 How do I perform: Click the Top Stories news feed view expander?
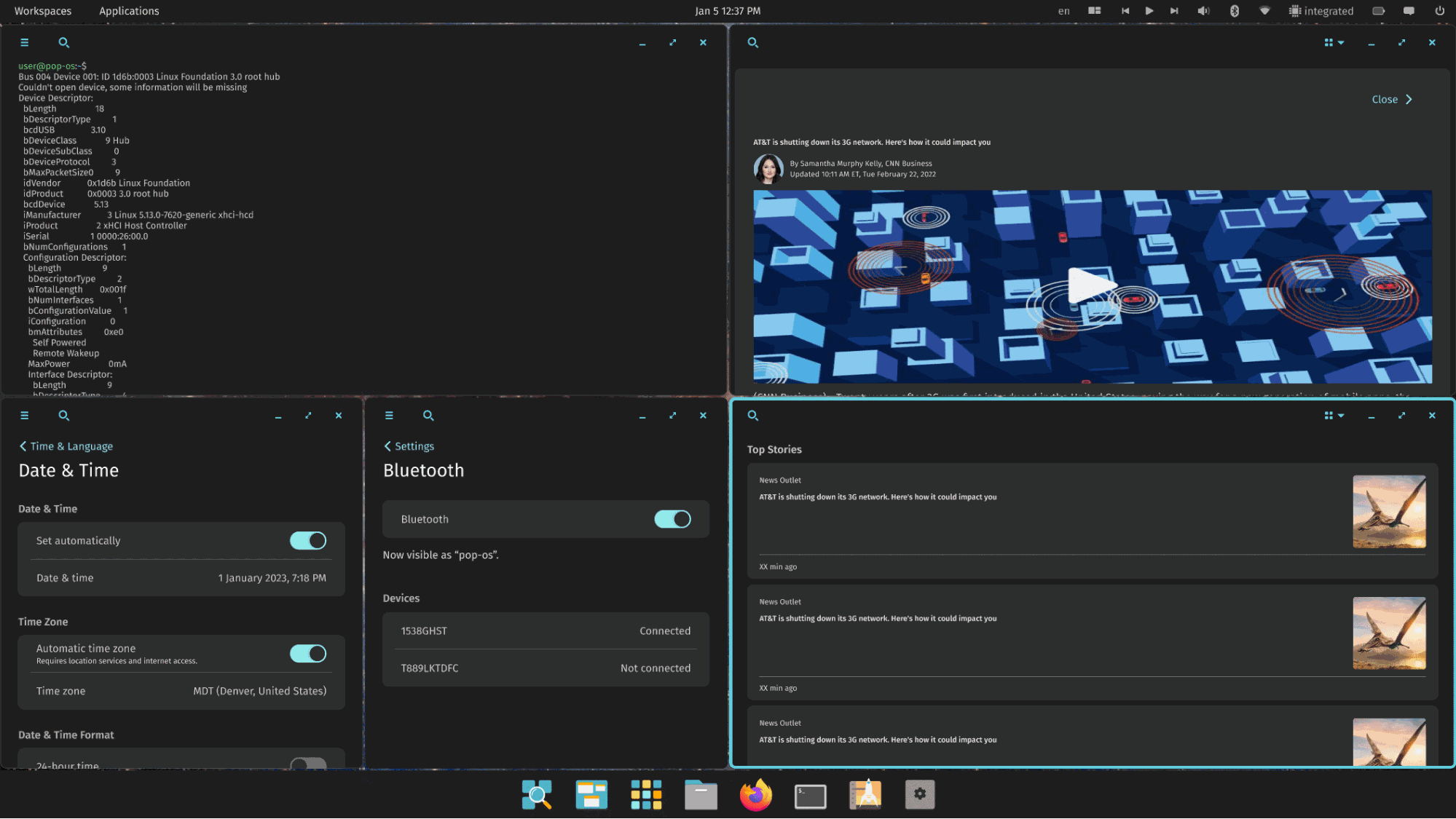point(1333,416)
